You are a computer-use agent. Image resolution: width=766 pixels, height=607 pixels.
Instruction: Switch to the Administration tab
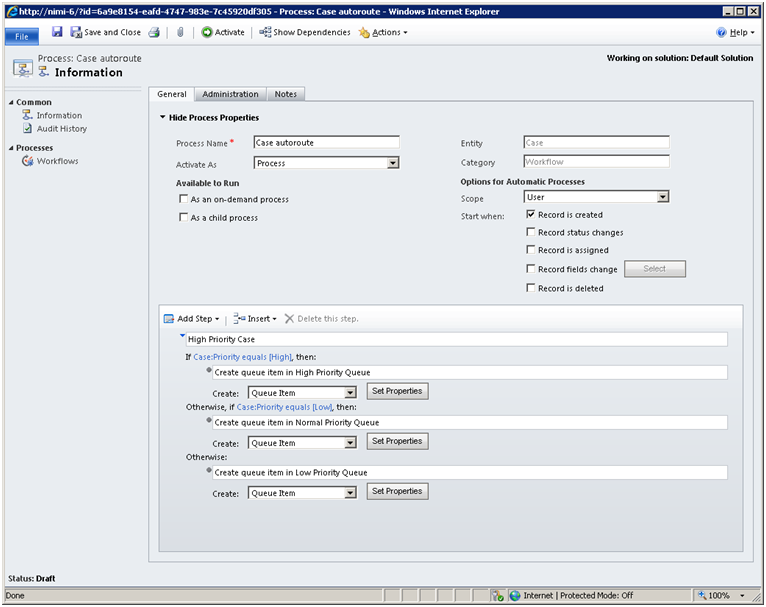(x=230, y=94)
